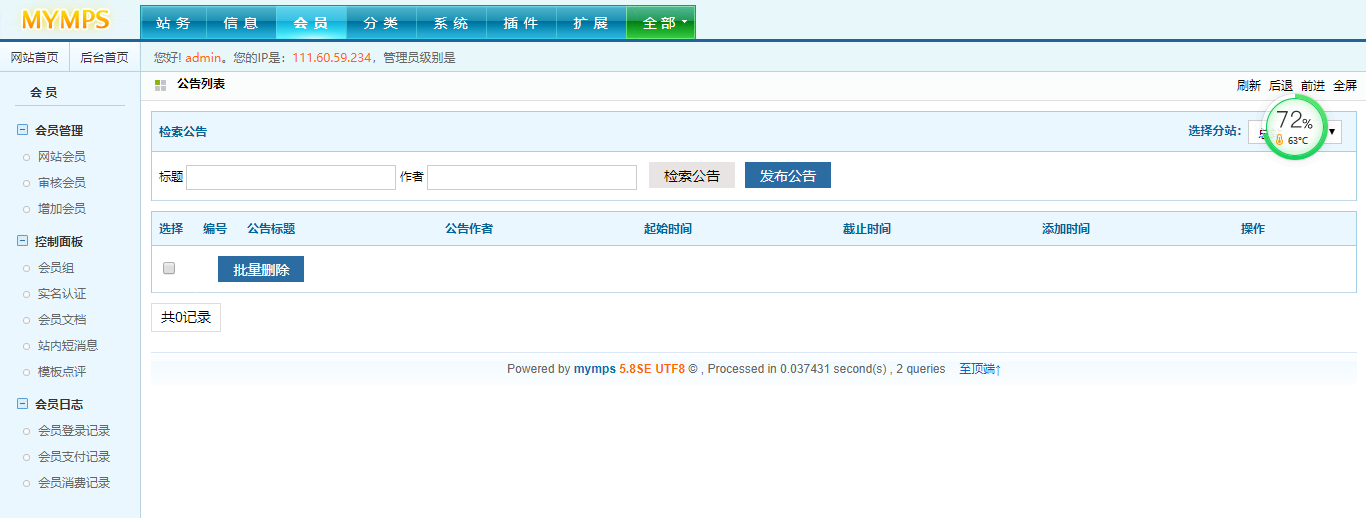Open 会员消费记录 in sidebar
The image size is (1366, 518).
click(x=74, y=483)
